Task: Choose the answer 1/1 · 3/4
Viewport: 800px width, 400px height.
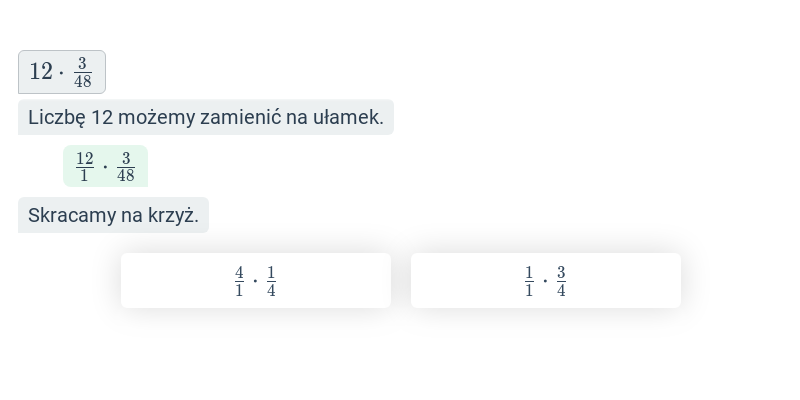Action: point(545,281)
